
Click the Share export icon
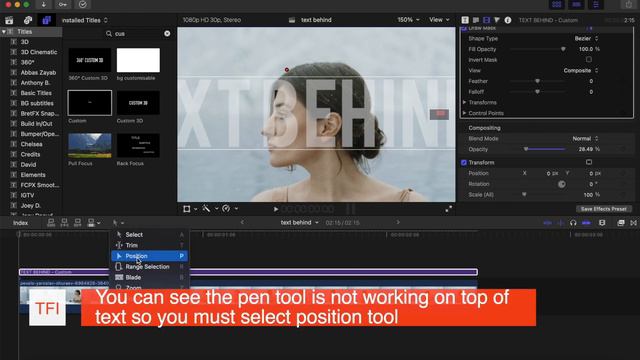tap(629, 4)
